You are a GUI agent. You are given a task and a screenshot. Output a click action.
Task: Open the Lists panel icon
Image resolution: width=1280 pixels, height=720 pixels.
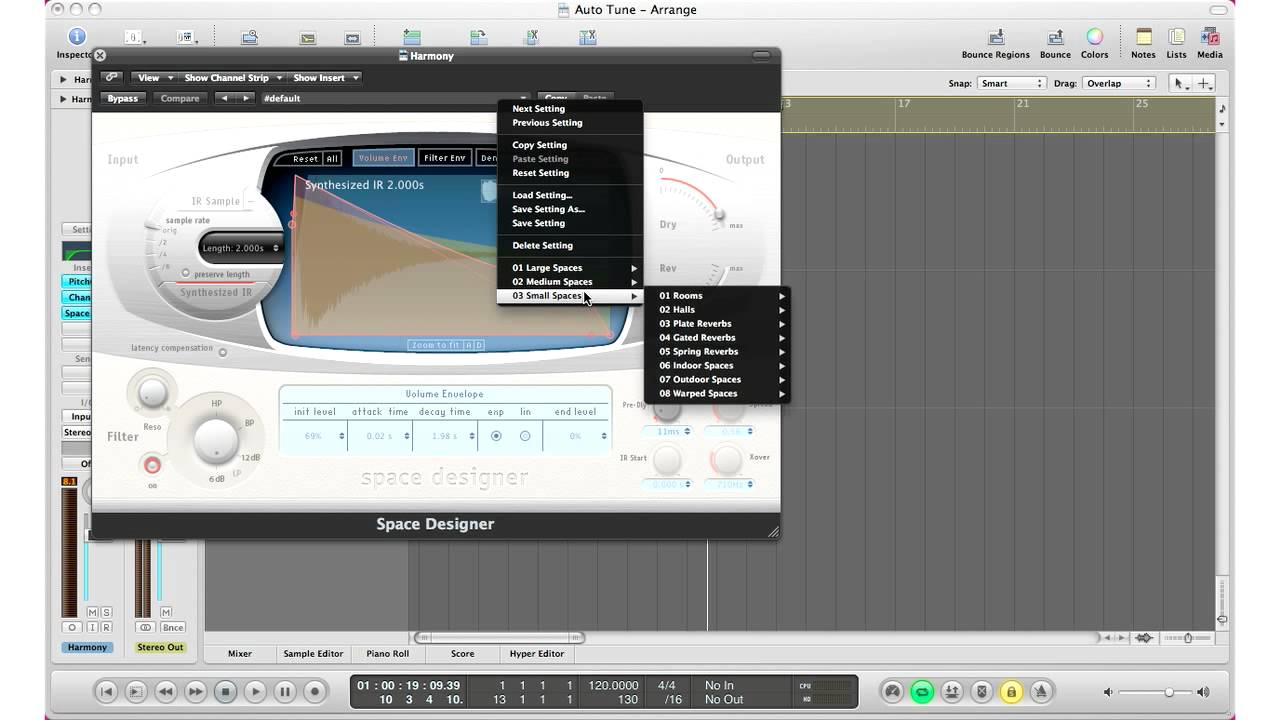[x=1176, y=37]
